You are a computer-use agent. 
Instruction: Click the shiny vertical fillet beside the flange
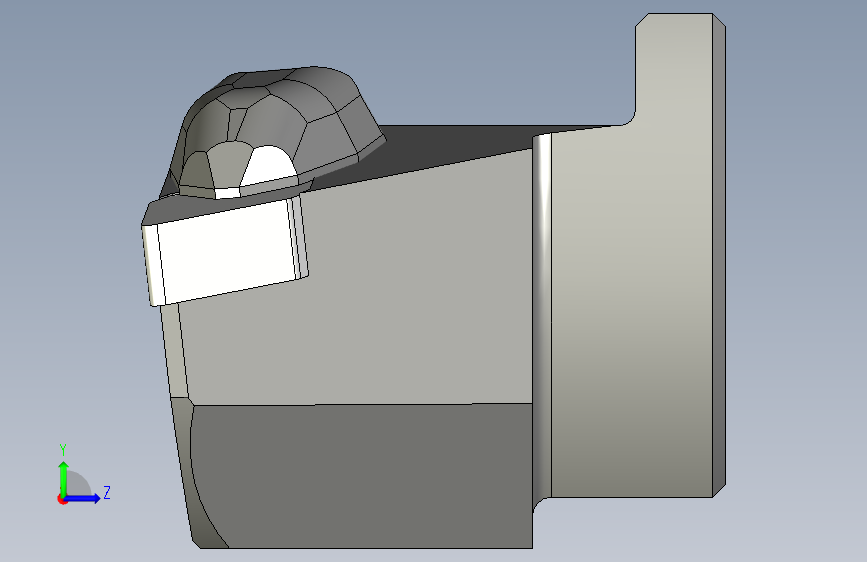pyautogui.click(x=542, y=315)
